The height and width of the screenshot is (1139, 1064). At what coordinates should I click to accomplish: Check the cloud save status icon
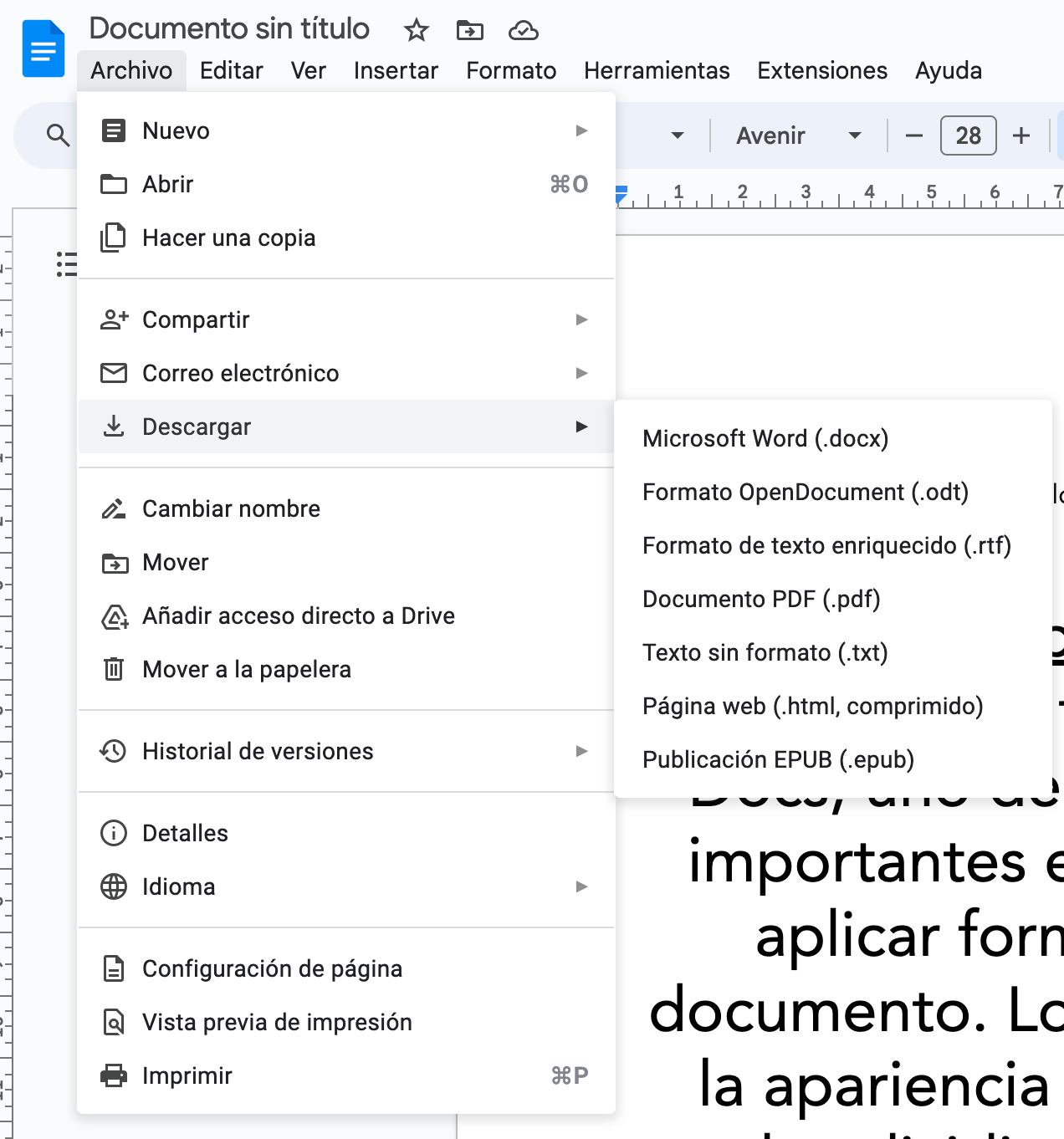[523, 31]
